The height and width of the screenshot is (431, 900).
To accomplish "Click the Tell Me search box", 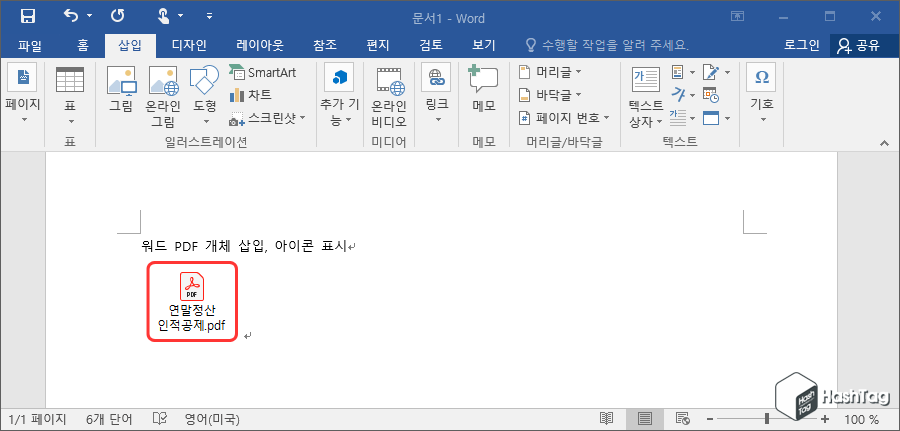I will (x=608, y=45).
